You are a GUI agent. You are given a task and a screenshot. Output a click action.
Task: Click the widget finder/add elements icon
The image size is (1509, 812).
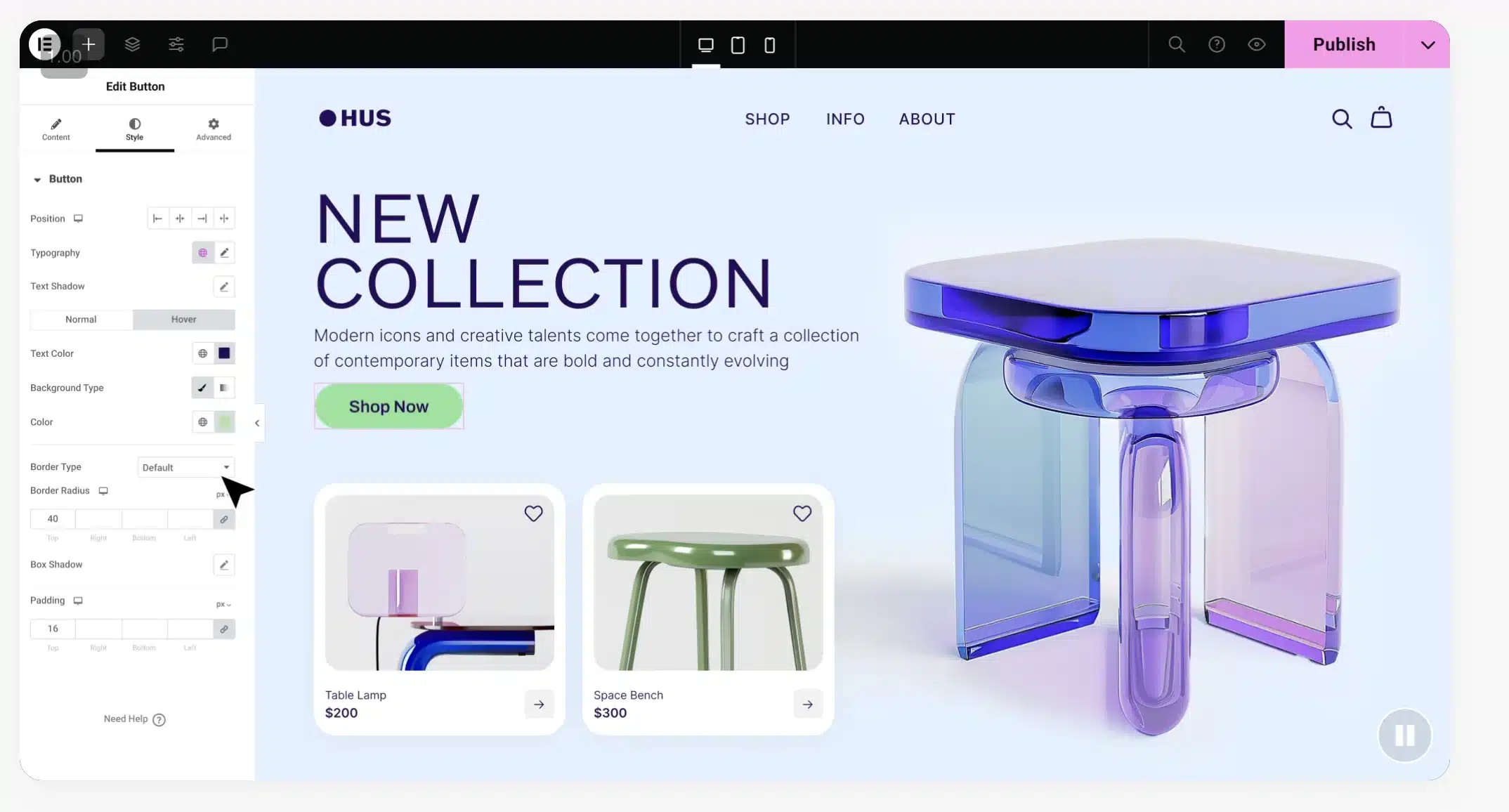coord(88,44)
